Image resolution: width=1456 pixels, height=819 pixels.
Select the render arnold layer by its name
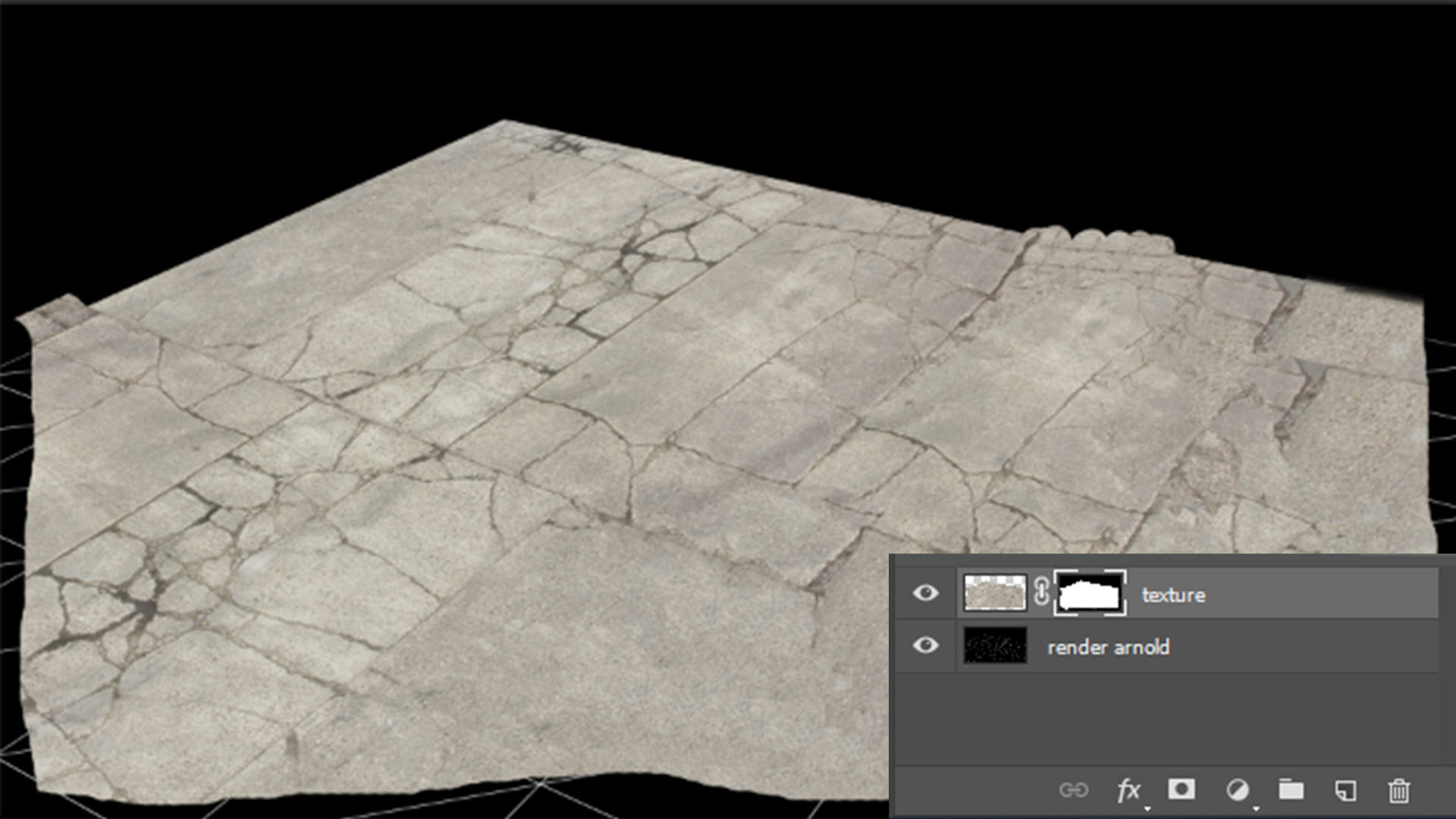pyautogui.click(x=1109, y=647)
